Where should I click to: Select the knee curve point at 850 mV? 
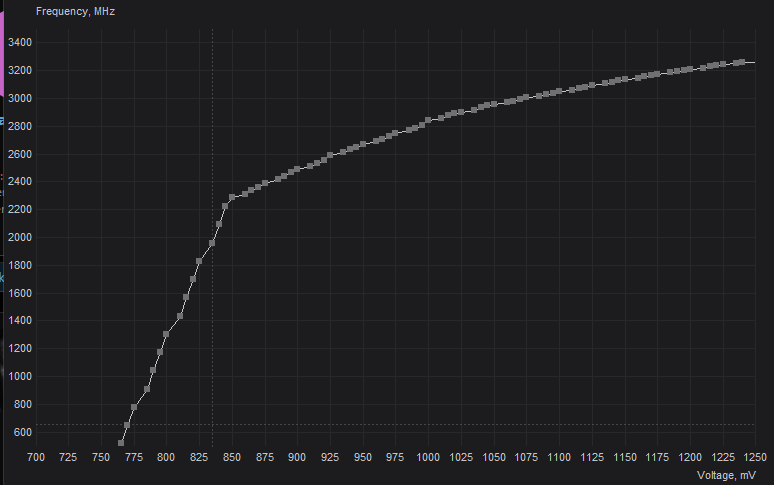(x=232, y=197)
